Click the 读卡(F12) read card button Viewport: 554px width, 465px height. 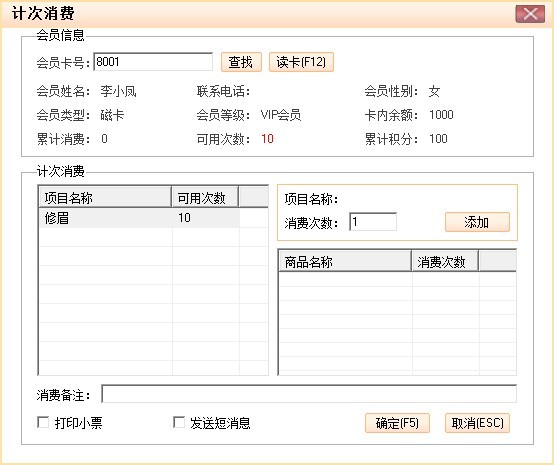click(x=301, y=62)
